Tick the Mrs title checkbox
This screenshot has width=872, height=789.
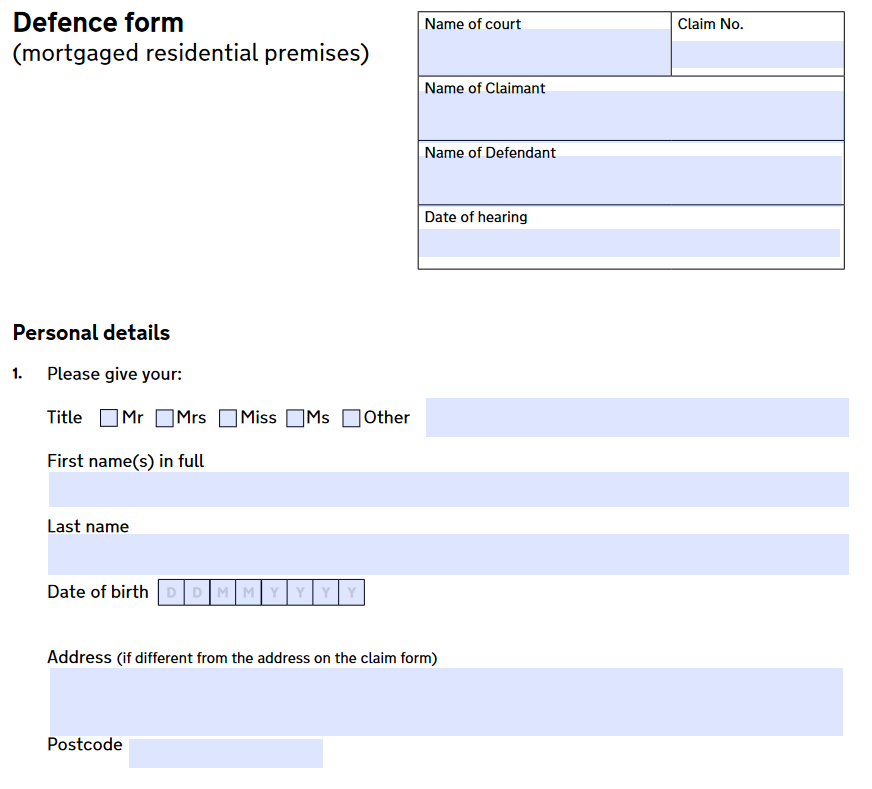click(165, 418)
